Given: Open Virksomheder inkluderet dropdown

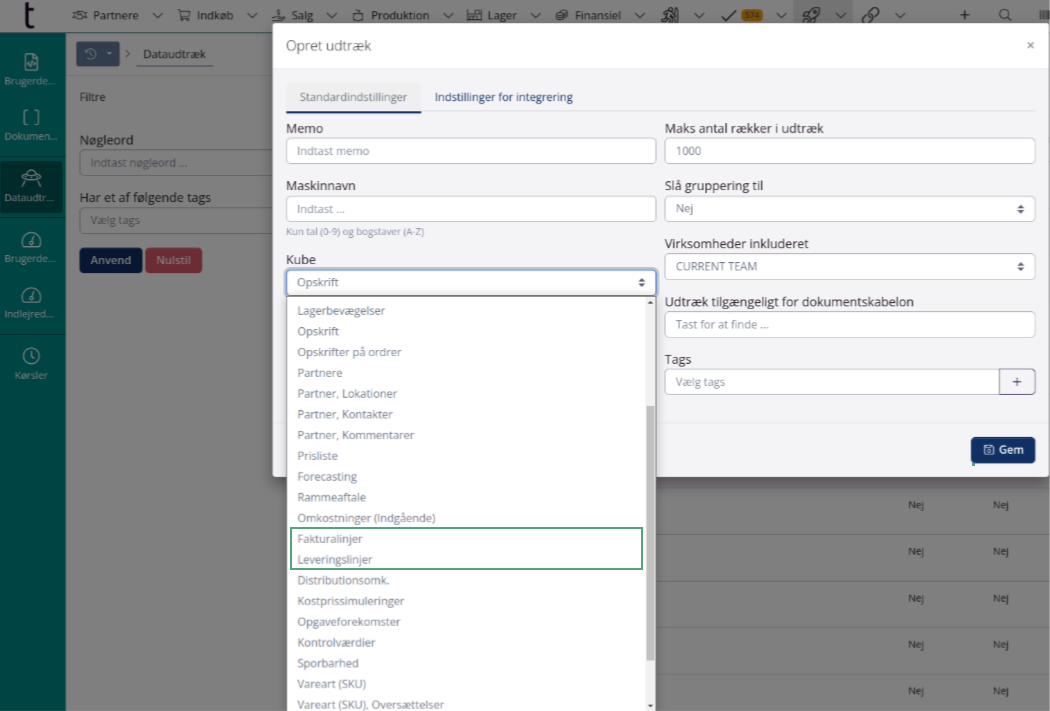Looking at the screenshot, I should [x=849, y=267].
